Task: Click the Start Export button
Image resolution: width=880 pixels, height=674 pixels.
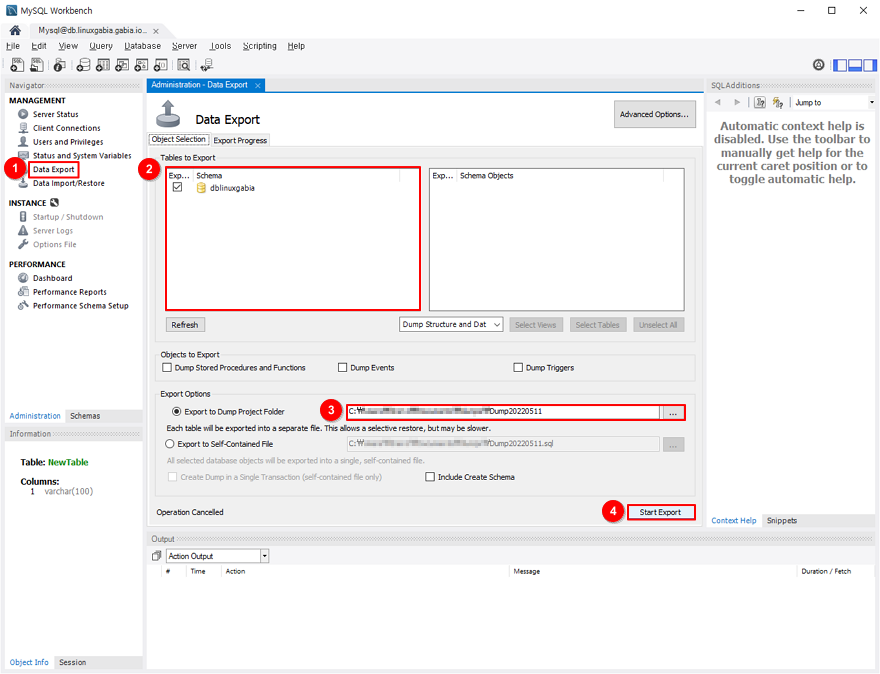Action: [x=660, y=512]
